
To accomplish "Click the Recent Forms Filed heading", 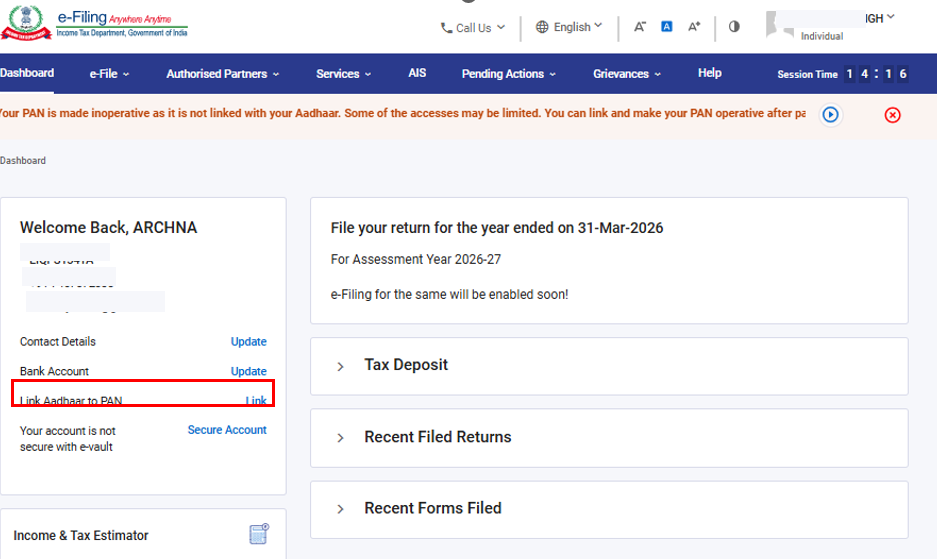I will click(433, 508).
